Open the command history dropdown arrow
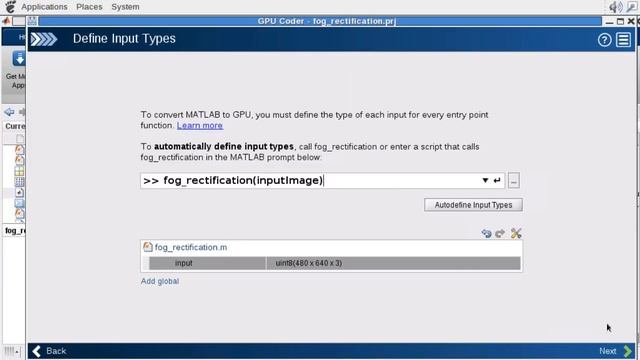This screenshot has width=640, height=360. pos(485,180)
